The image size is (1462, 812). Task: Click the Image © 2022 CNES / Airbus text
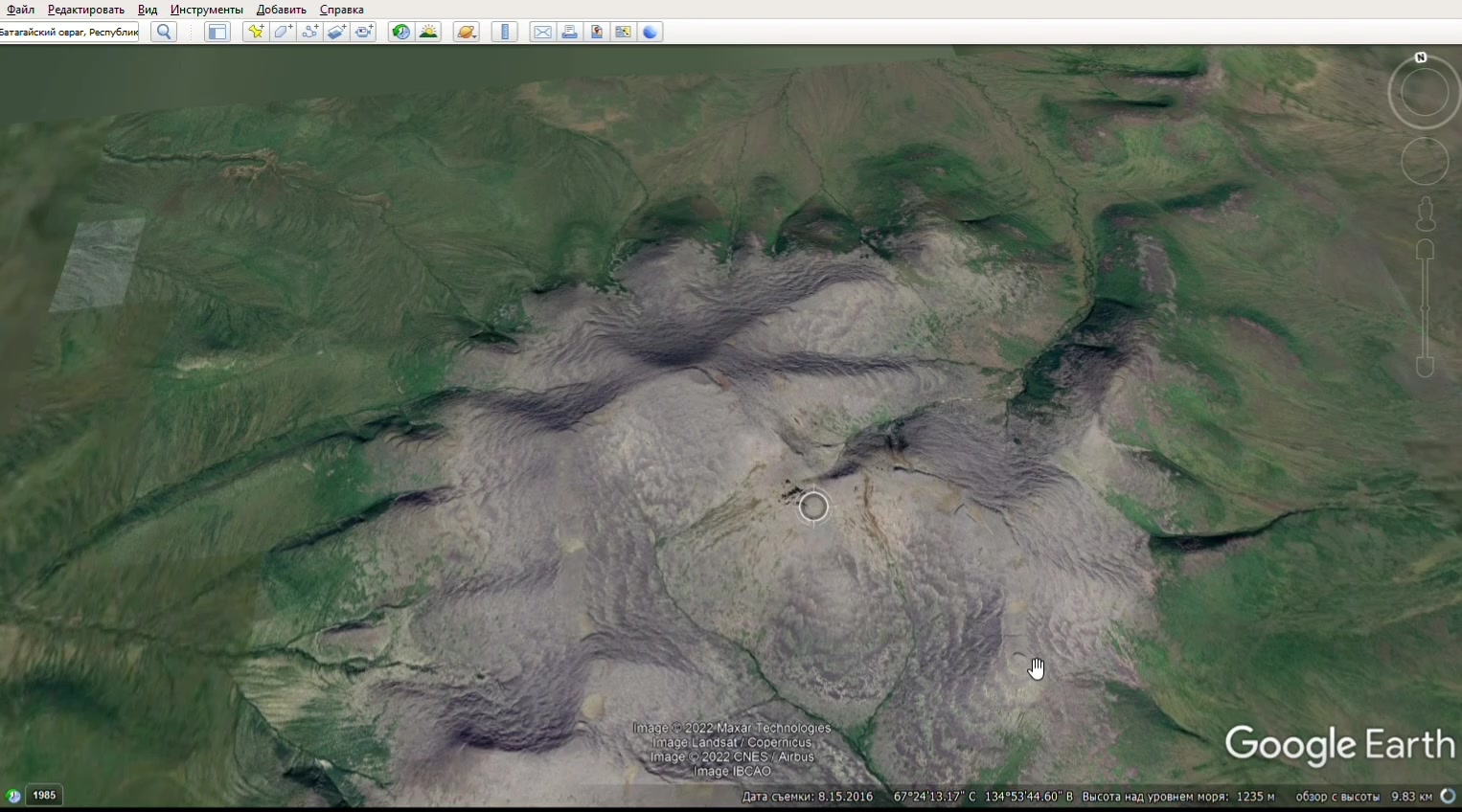pyautogui.click(x=732, y=757)
